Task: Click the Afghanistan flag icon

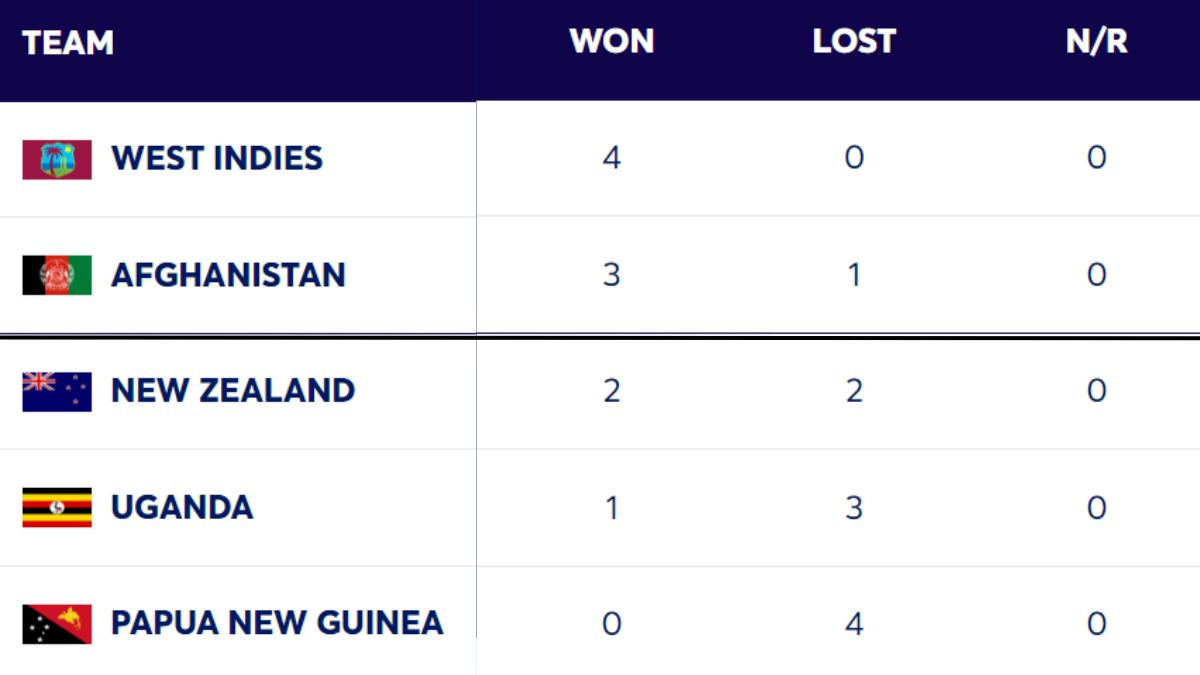Action: coord(57,275)
